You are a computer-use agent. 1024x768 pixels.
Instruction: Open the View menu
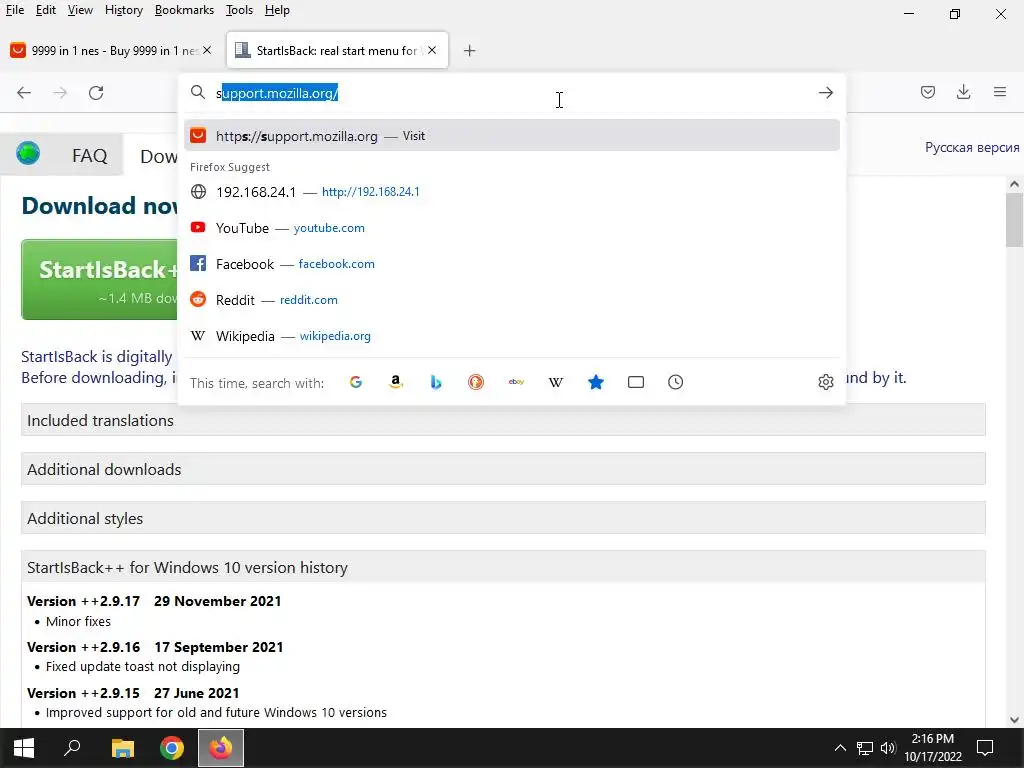[80, 10]
